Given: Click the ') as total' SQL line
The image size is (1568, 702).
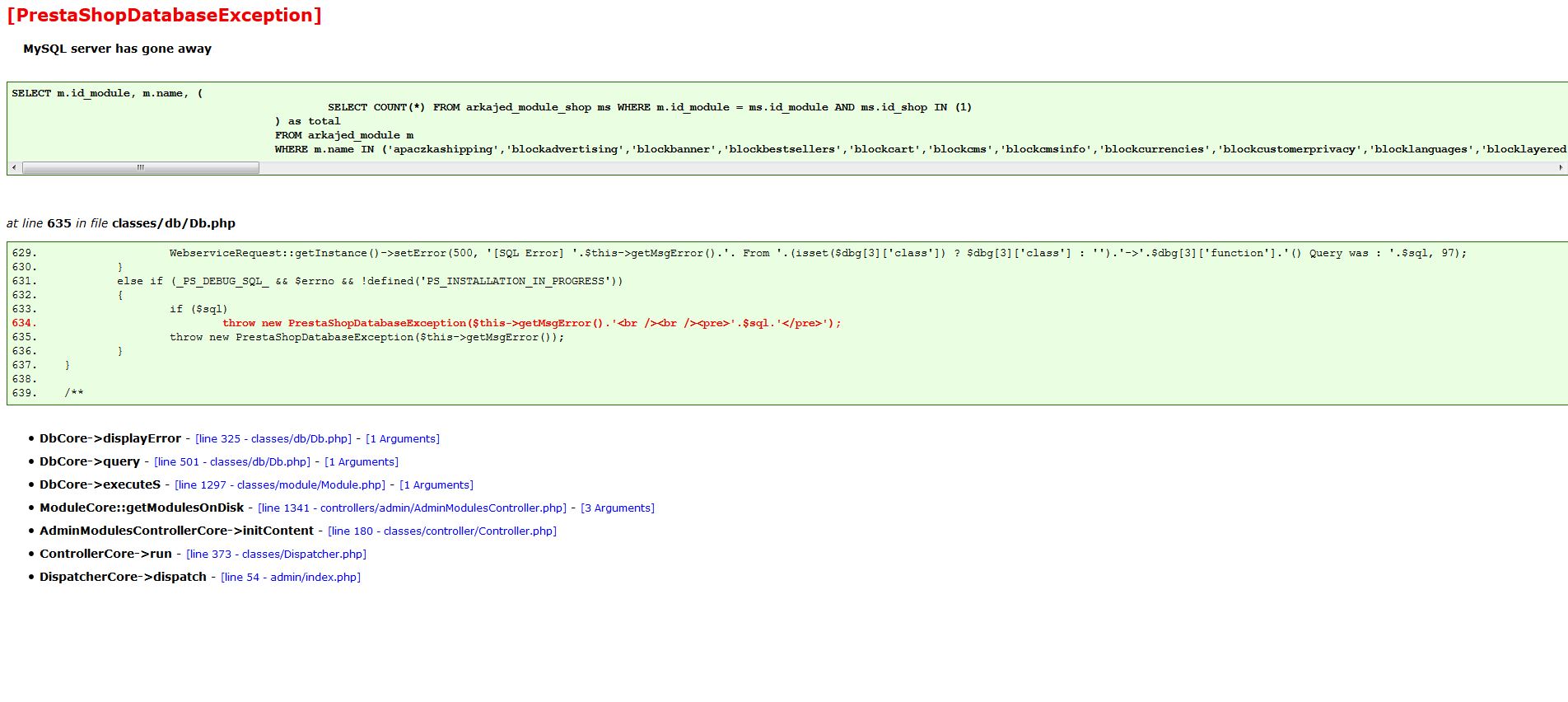Looking at the screenshot, I should (x=308, y=121).
